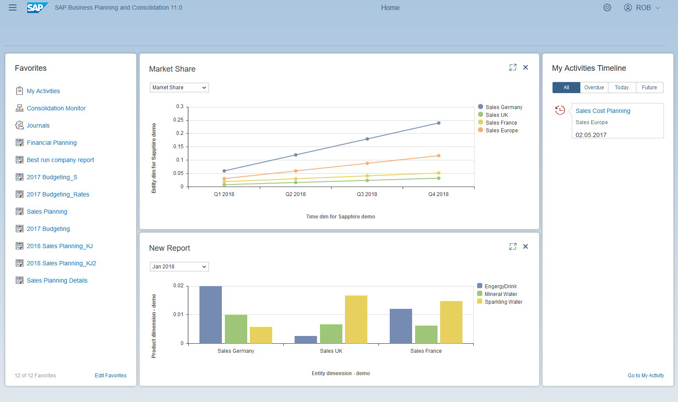Select the All timeline filter tab
The image size is (678, 402).
click(566, 87)
